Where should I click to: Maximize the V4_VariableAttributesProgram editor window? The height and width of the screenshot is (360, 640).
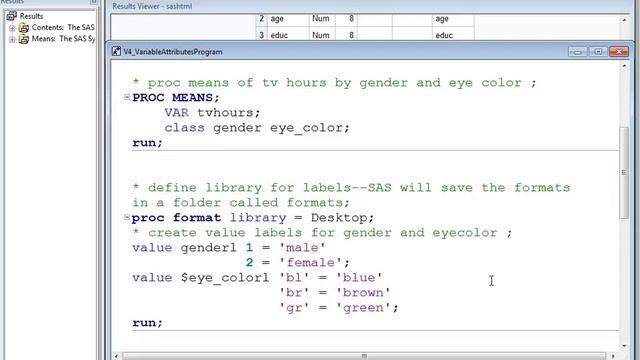[598, 52]
